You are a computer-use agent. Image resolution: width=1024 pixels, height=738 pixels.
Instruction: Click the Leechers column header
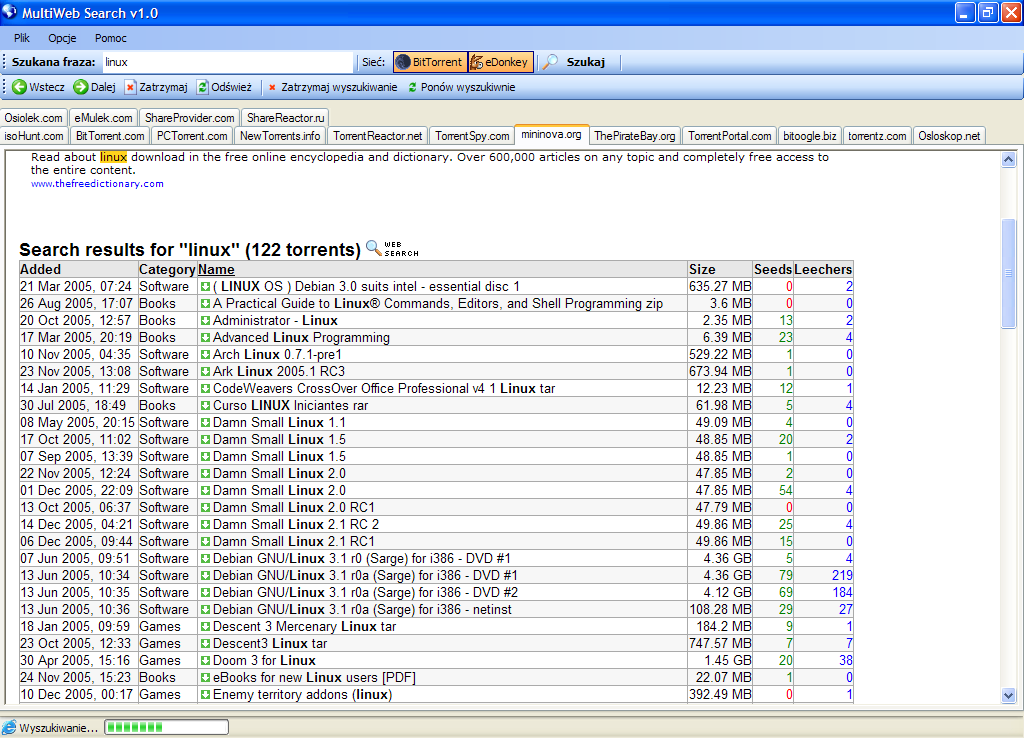point(823,269)
